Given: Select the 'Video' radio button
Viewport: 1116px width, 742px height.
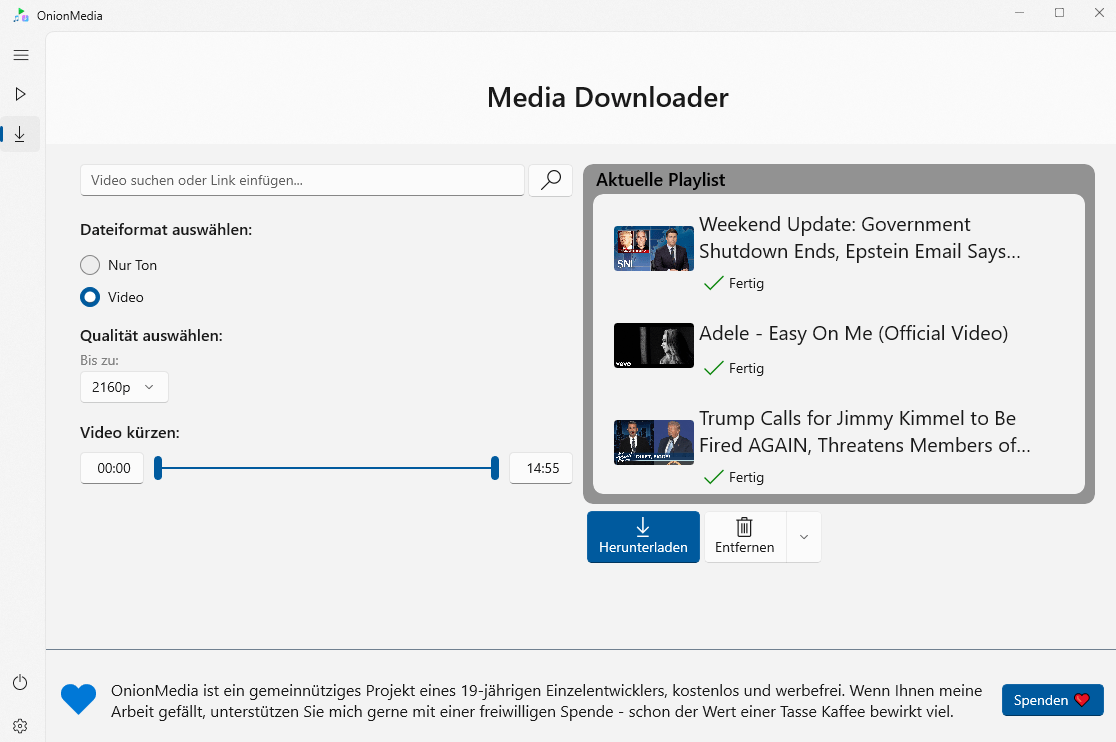Looking at the screenshot, I should tap(89, 297).
